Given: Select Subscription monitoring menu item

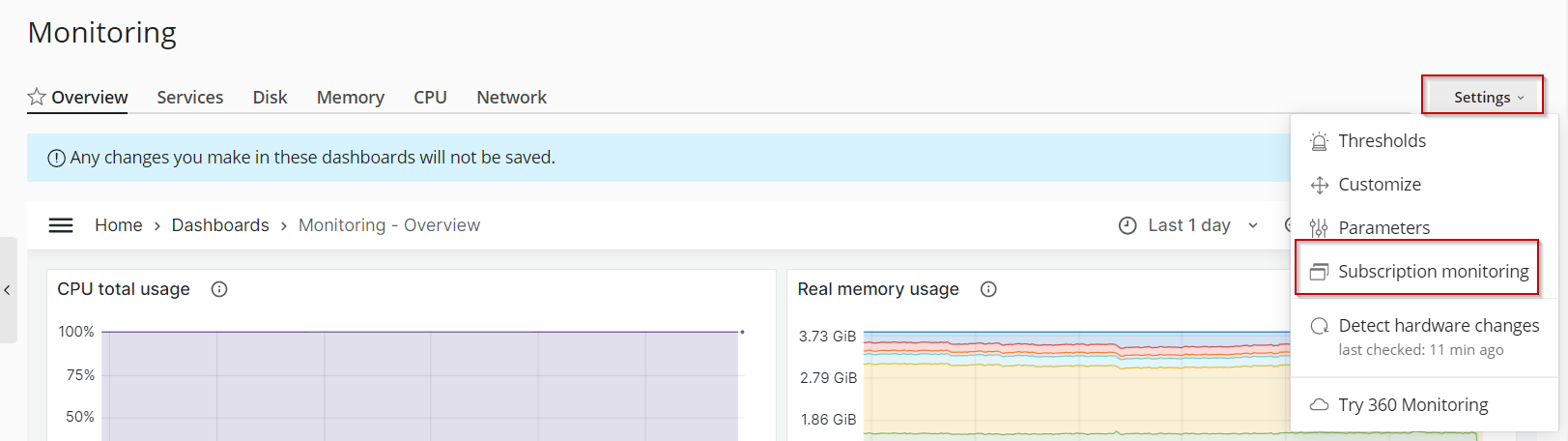Looking at the screenshot, I should tap(1433, 272).
